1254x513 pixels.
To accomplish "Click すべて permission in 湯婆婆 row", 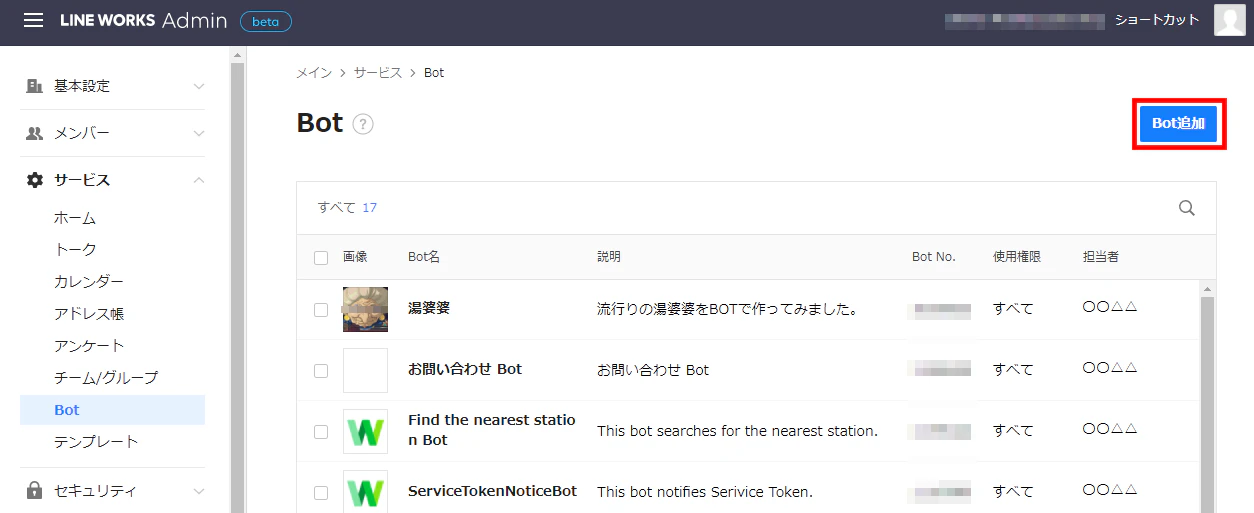I will click(1013, 309).
